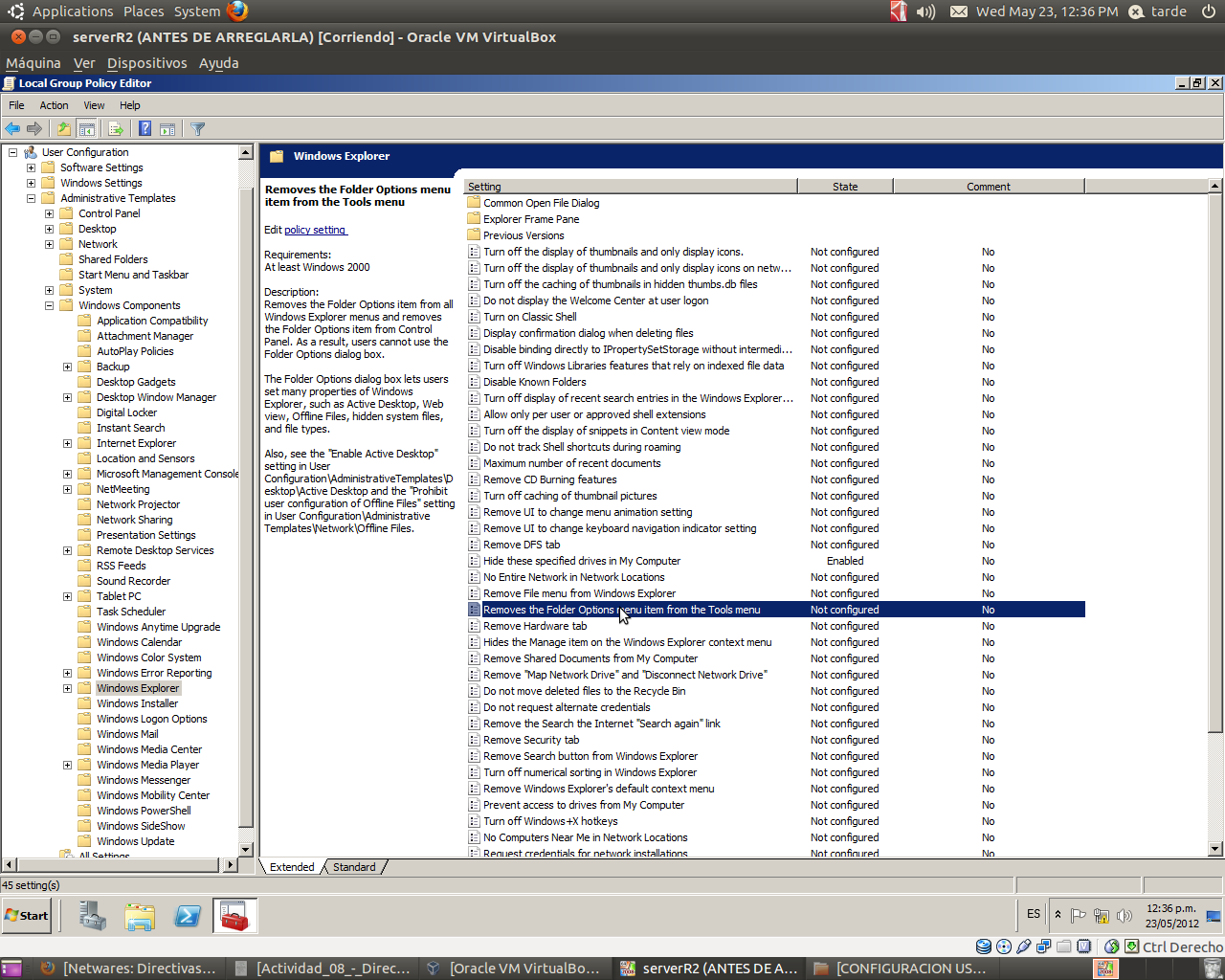This screenshot has width=1225, height=980.
Task: Select Remove Hardware tab policy
Action: point(535,626)
